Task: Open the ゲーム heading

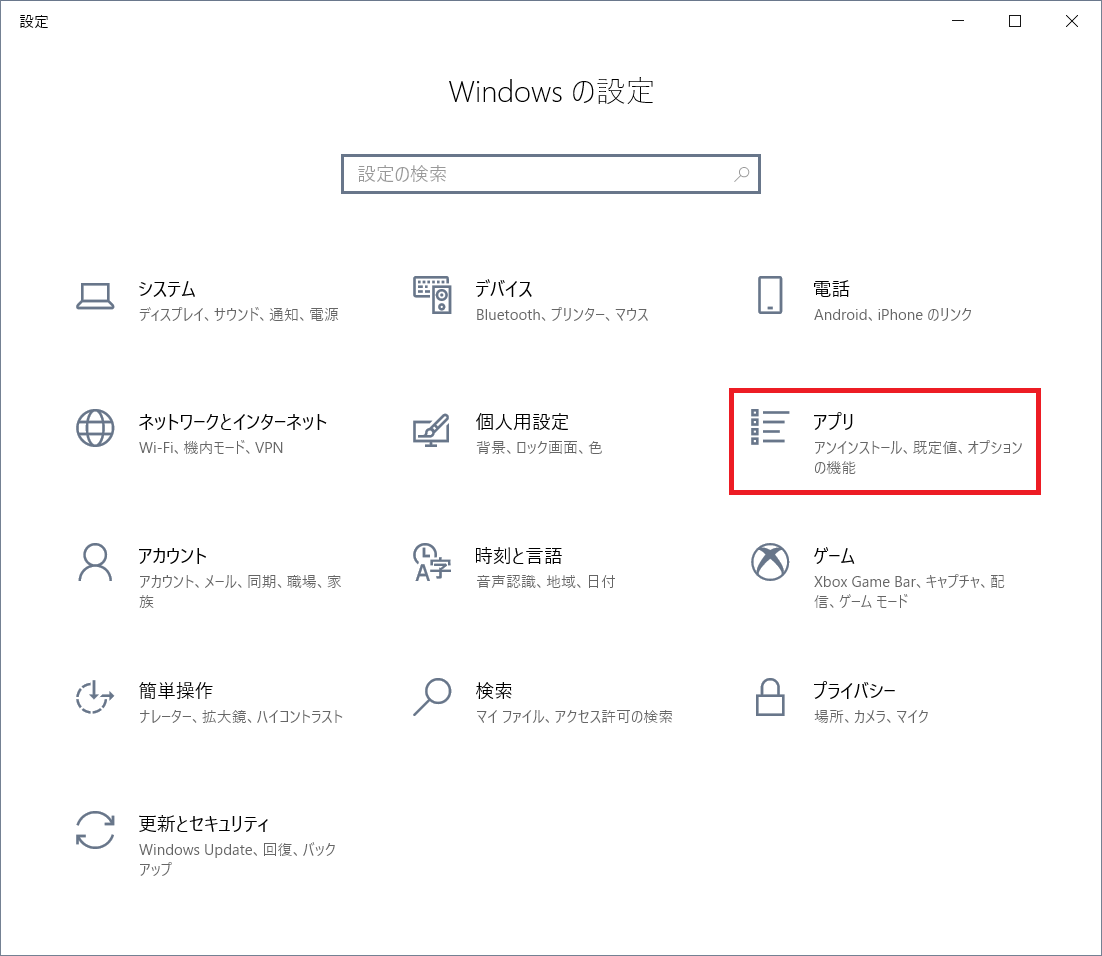Action: [x=834, y=556]
